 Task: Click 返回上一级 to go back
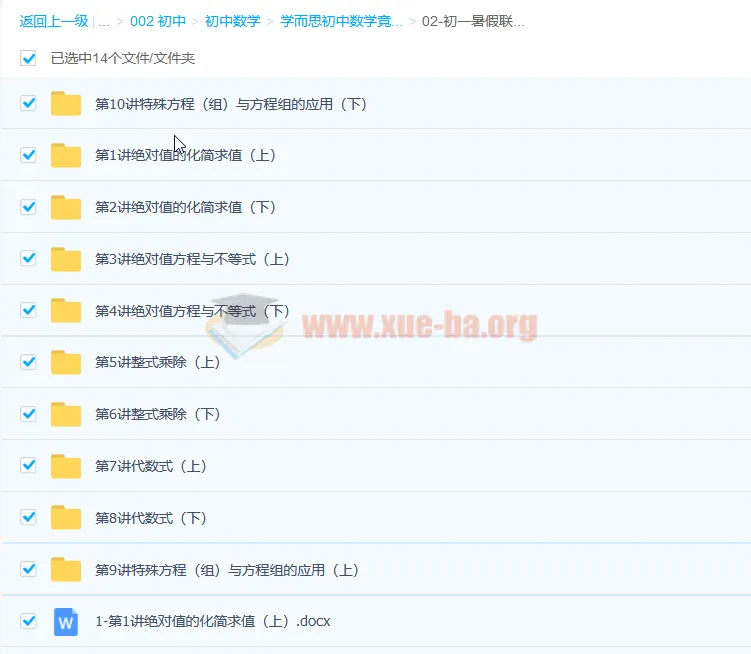54,22
